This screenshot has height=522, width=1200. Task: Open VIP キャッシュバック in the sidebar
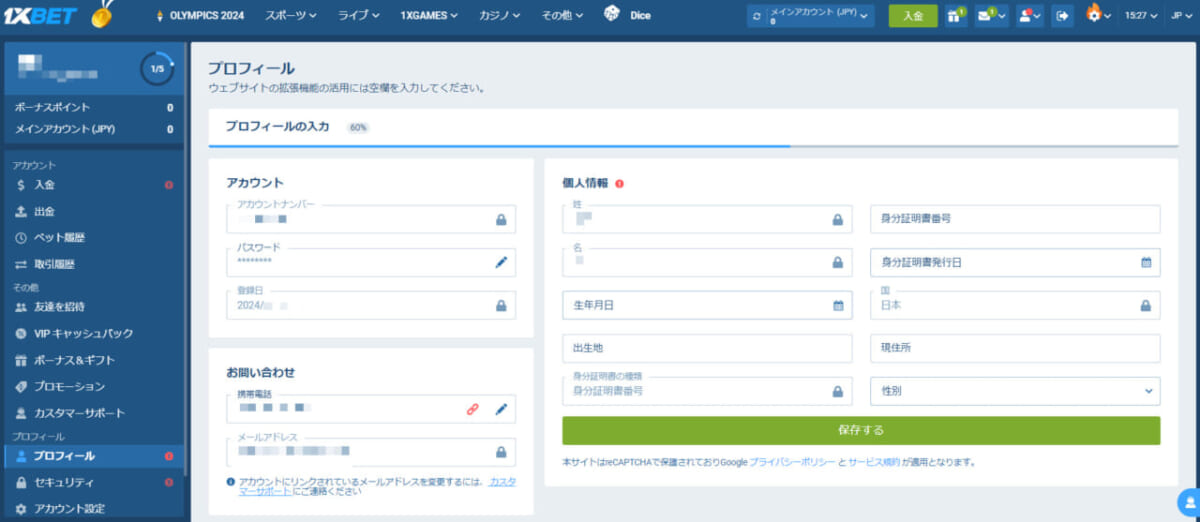pos(94,333)
